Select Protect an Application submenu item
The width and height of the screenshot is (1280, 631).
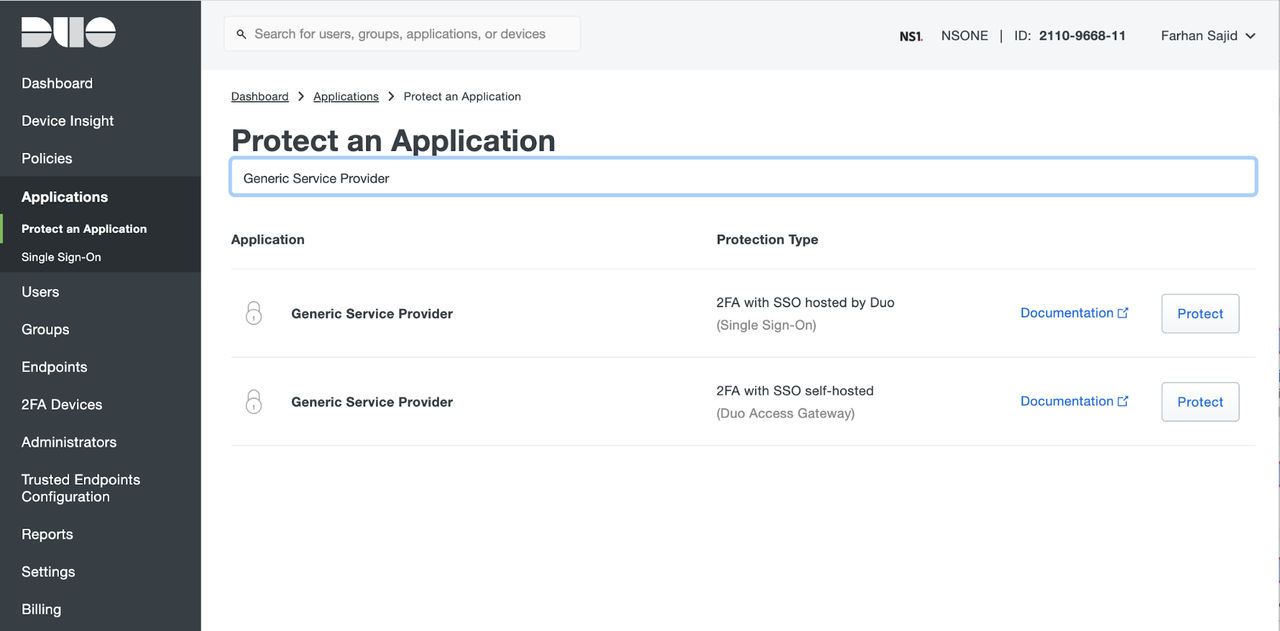click(84, 229)
